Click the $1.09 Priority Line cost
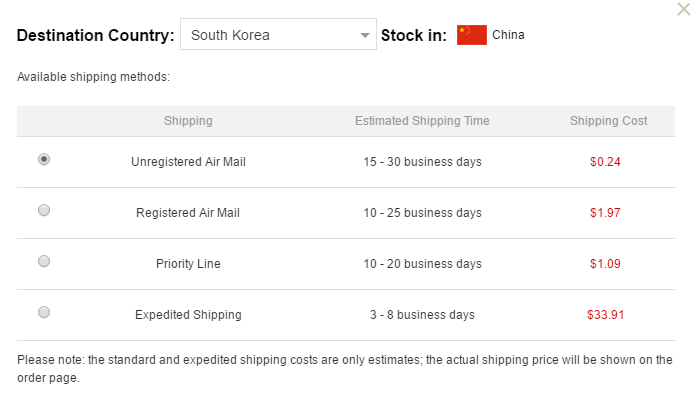 (605, 264)
